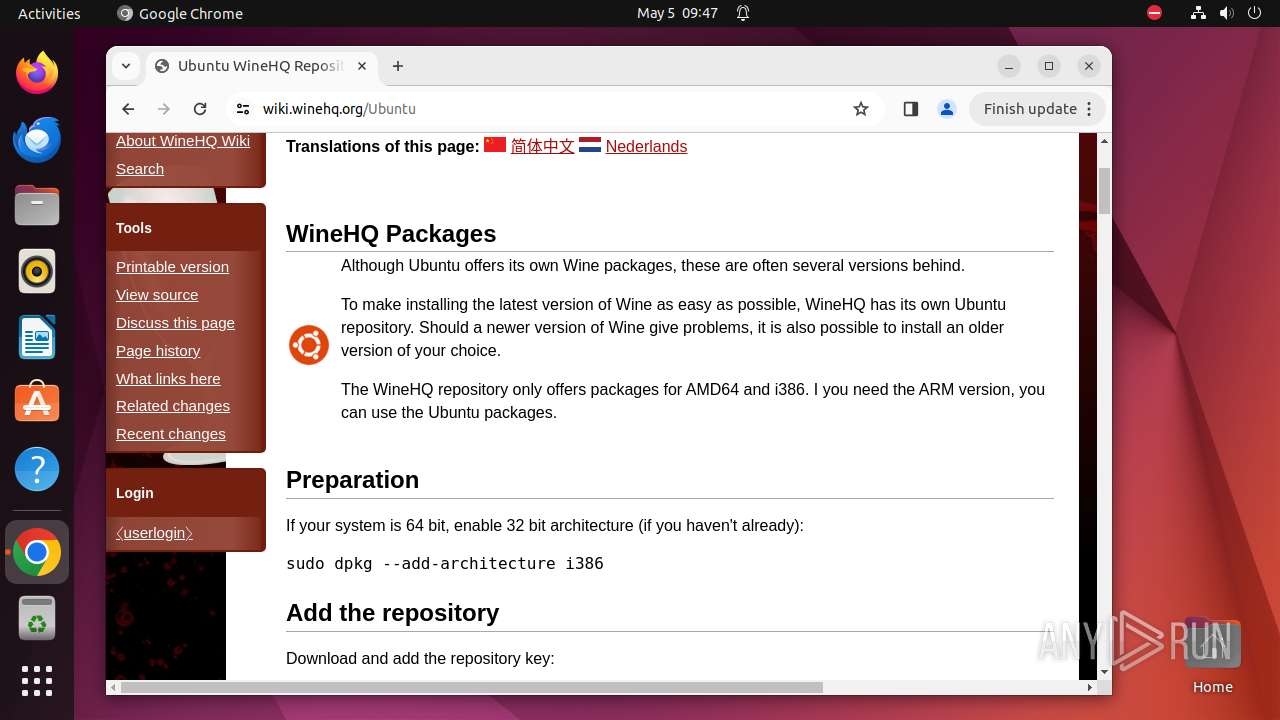Click the Ubuntu logo image

[x=309, y=345]
